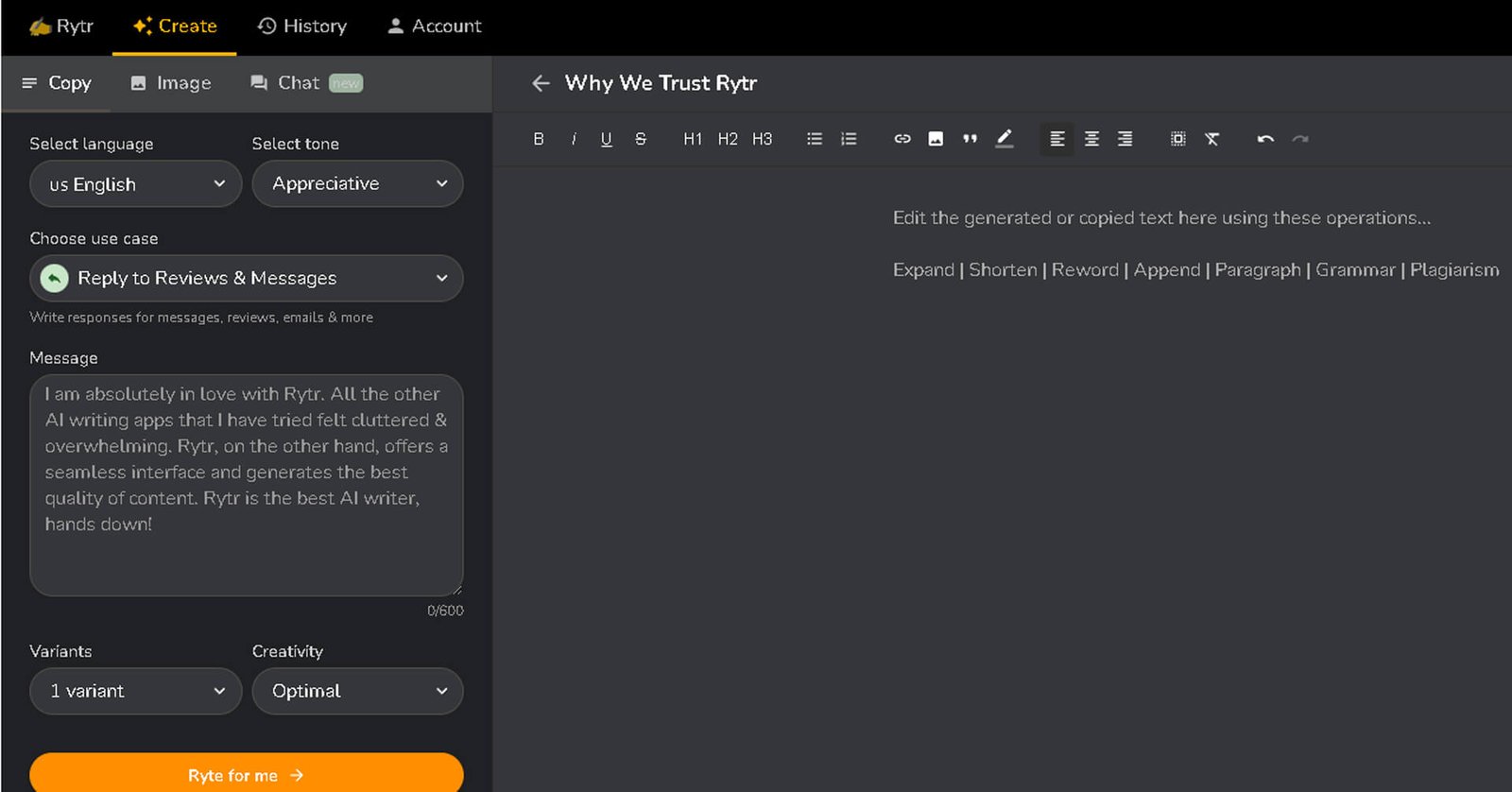1512x792 pixels.
Task: Redo the last undone edit
Action: (1300, 139)
